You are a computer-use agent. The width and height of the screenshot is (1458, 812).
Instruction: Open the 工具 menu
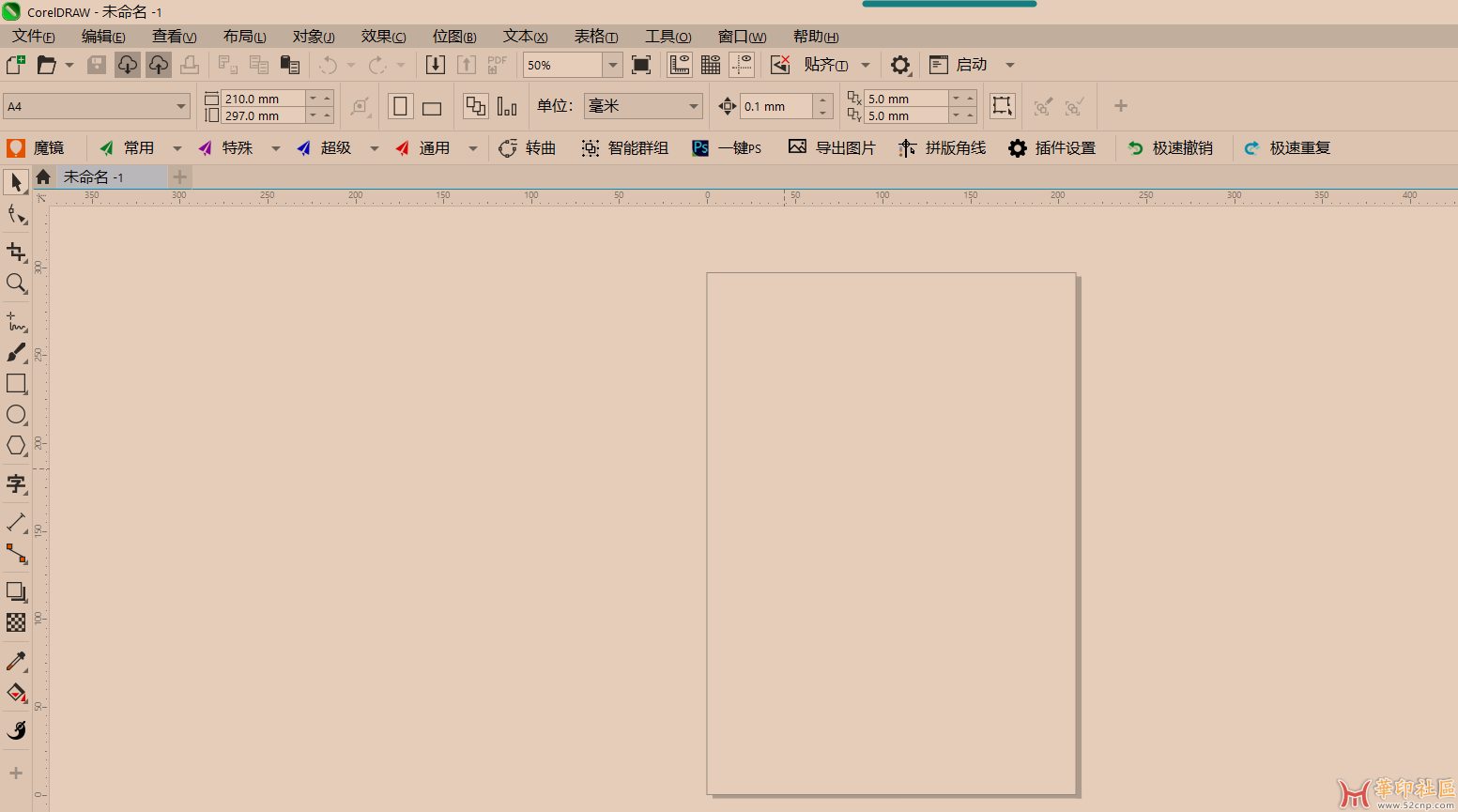[x=668, y=37]
